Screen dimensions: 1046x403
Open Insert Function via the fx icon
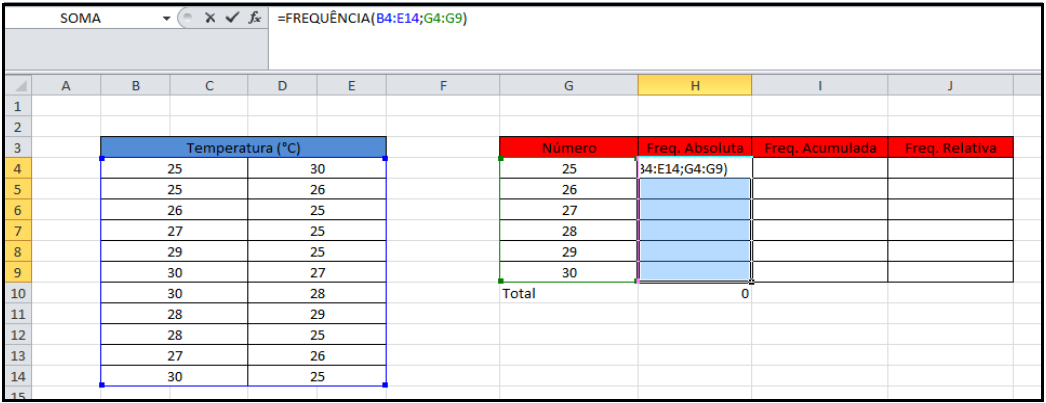(255, 19)
